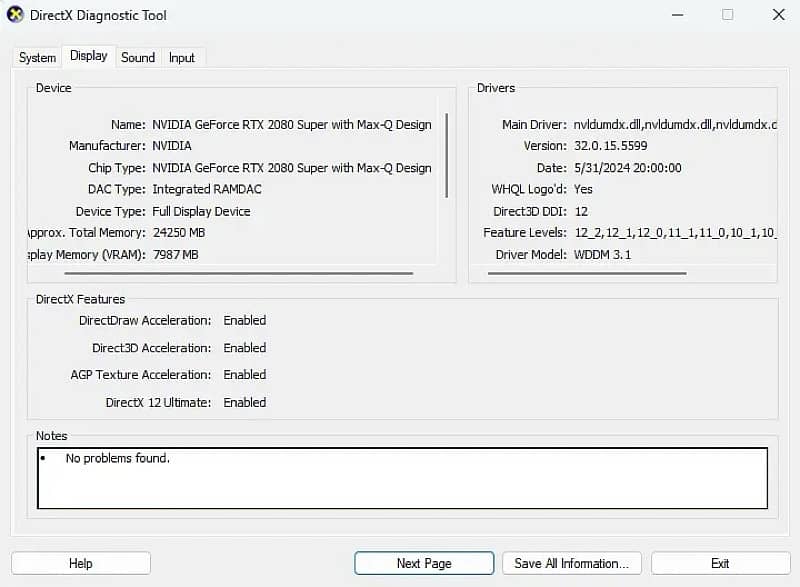This screenshot has height=587, width=800.
Task: Click the Device panel horizontal scrollbar
Action: [238, 273]
